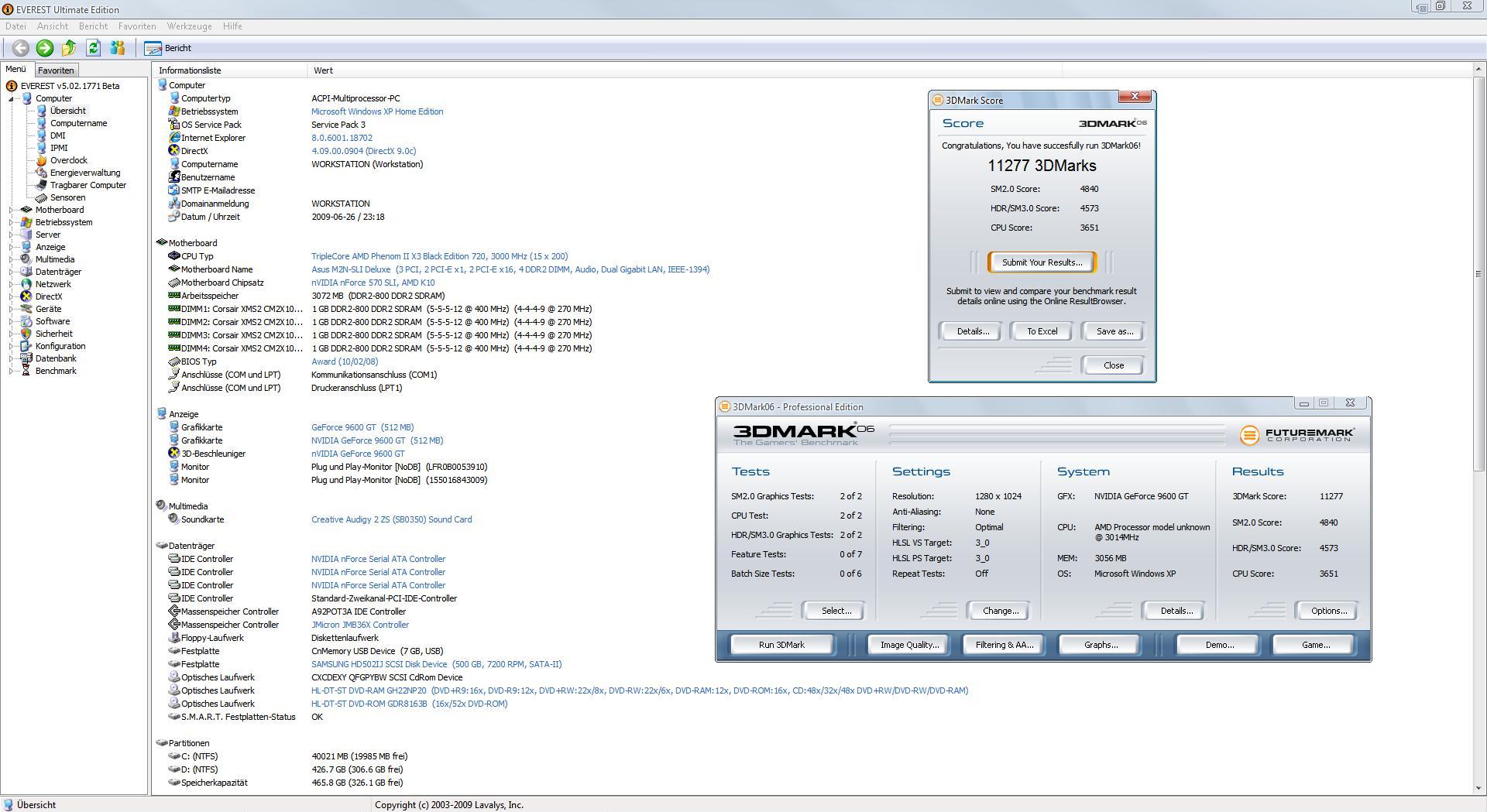Viewport: 1487px width, 812px height.
Task: Open the Werkzeuge menu
Action: point(189,26)
